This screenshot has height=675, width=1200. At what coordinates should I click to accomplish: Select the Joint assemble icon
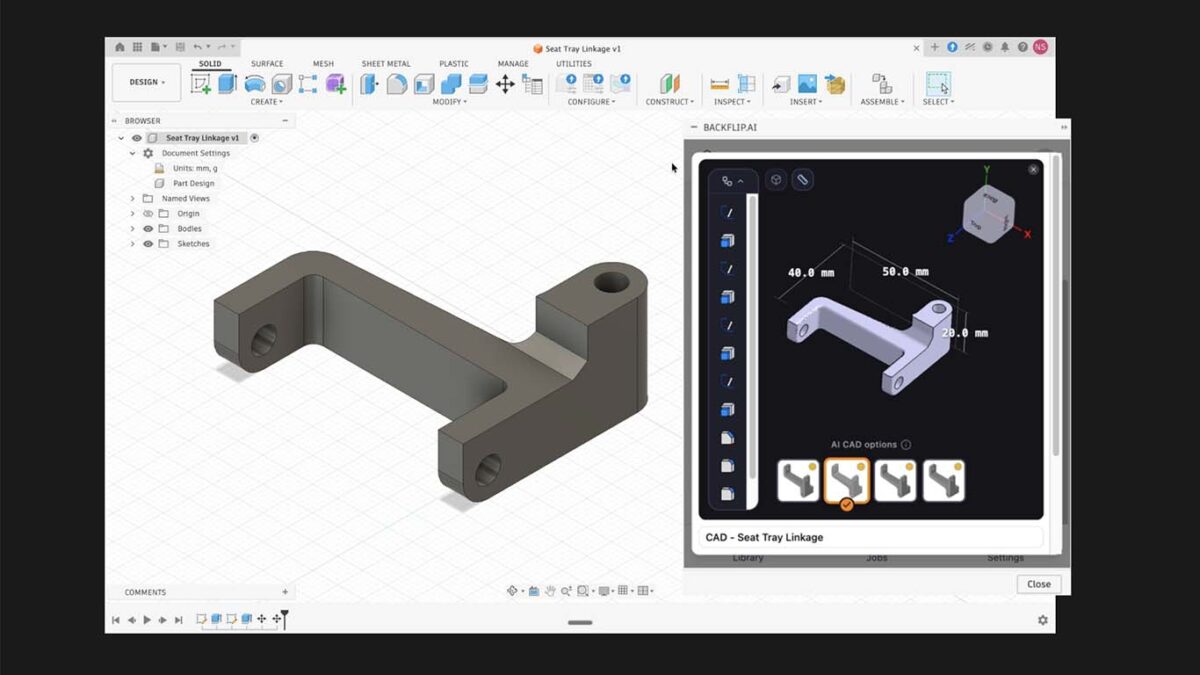pyautogui.click(x=882, y=84)
